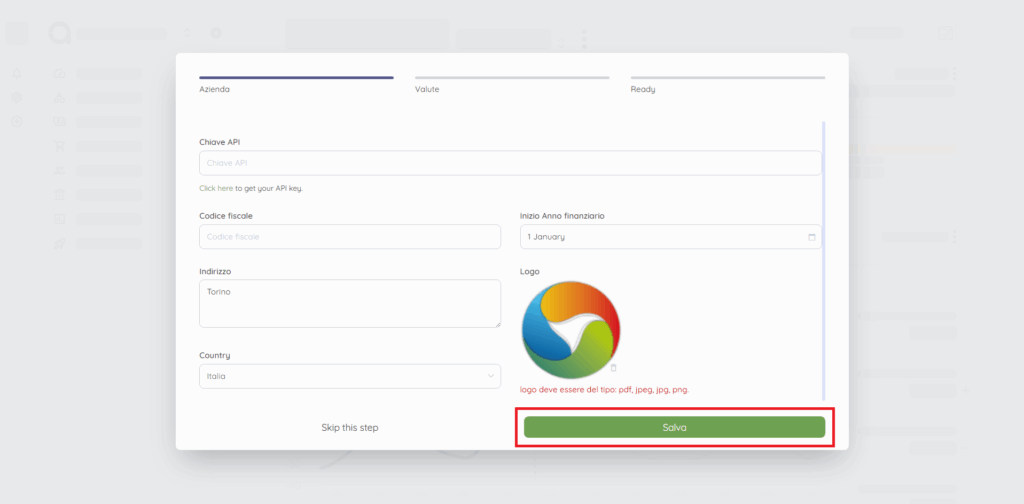Click Skip this step

[349, 427]
